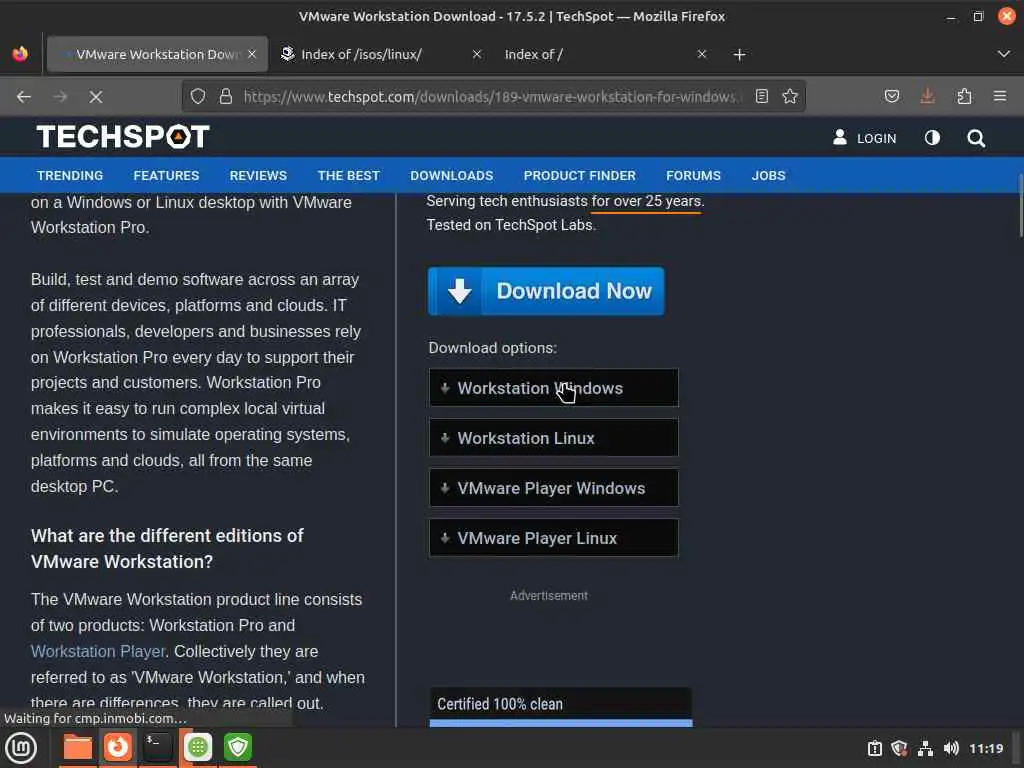This screenshot has height=768, width=1024.
Task: Click the green shield taskbar icon
Action: click(x=238, y=747)
